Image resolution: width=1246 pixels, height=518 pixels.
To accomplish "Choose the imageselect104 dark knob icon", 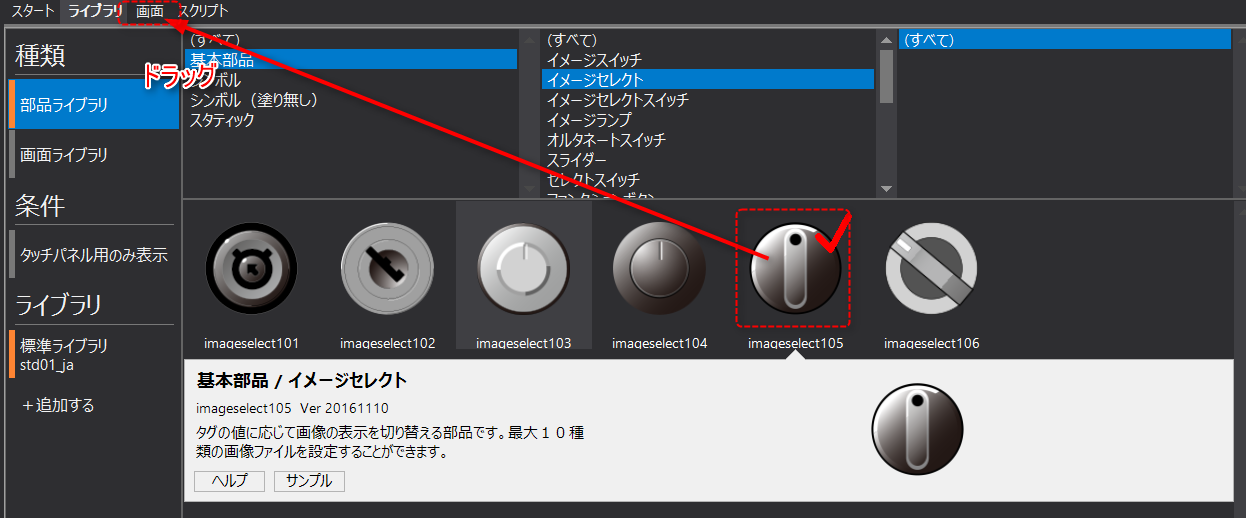I will [659, 267].
